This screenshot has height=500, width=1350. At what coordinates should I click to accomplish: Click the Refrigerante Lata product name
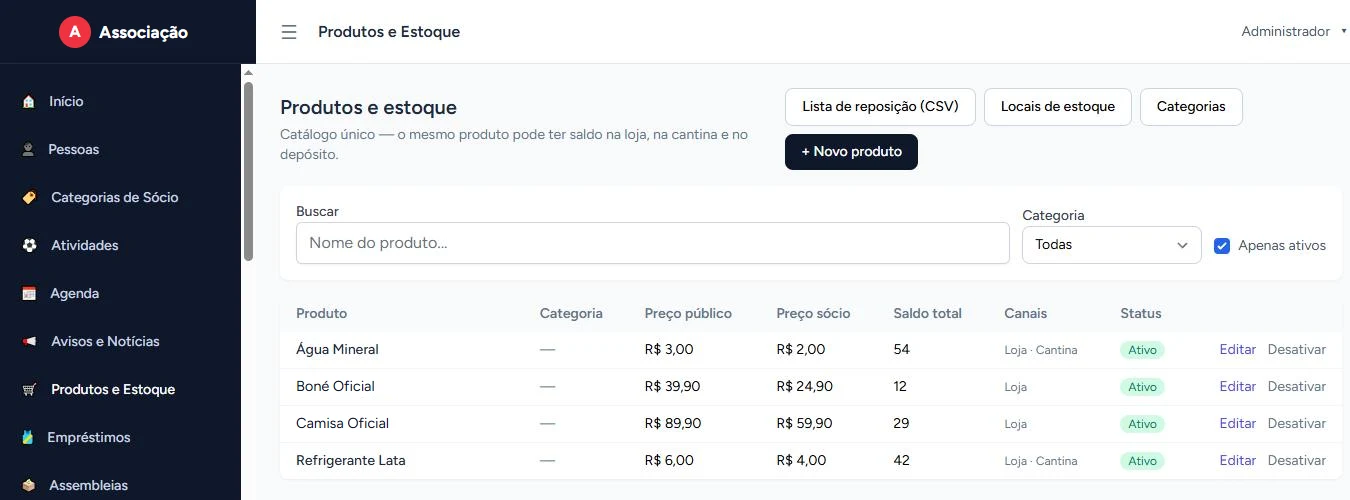(x=350, y=461)
